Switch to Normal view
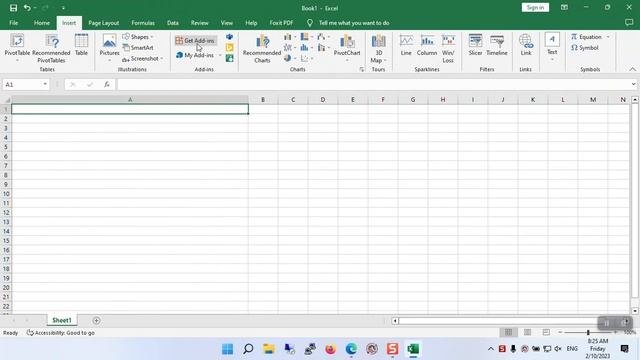The width and height of the screenshot is (640, 360). click(x=508, y=332)
